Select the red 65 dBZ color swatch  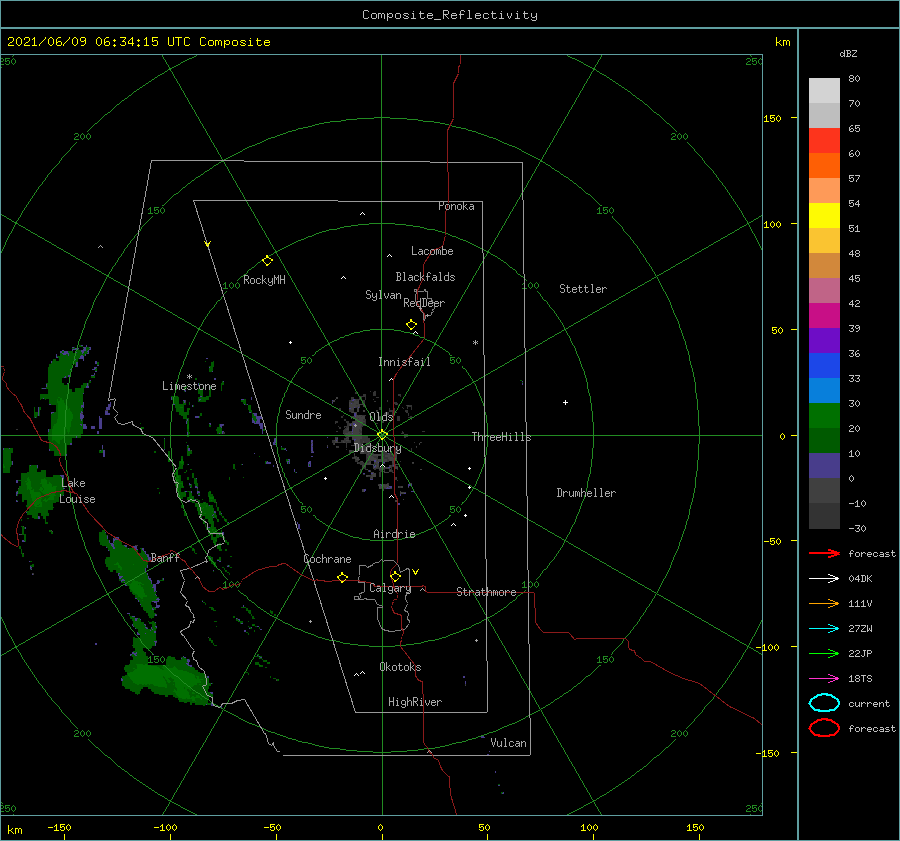[x=824, y=141]
